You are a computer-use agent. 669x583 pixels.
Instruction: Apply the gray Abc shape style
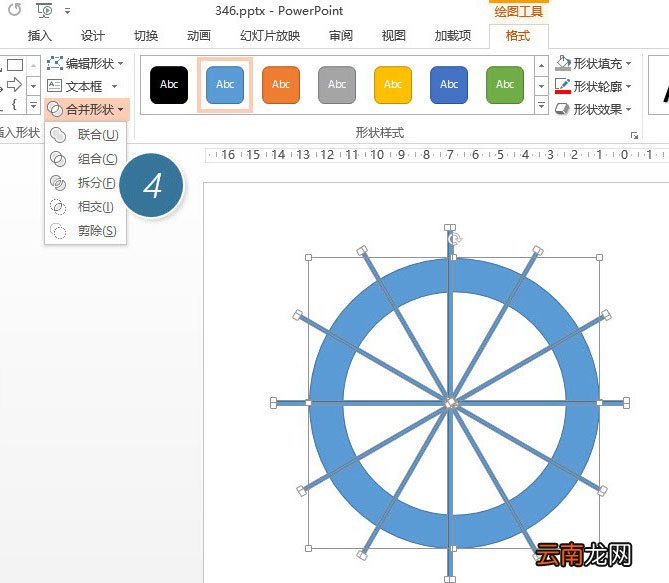point(337,85)
